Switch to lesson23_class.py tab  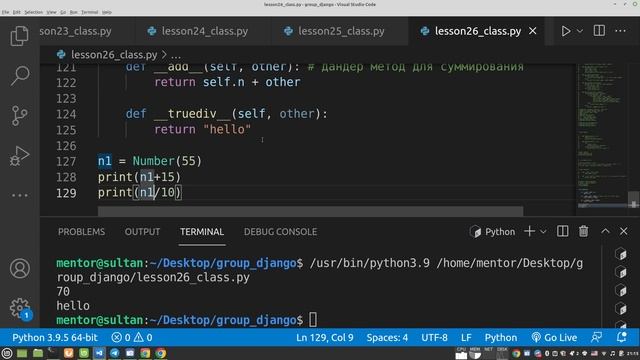click(x=76, y=31)
